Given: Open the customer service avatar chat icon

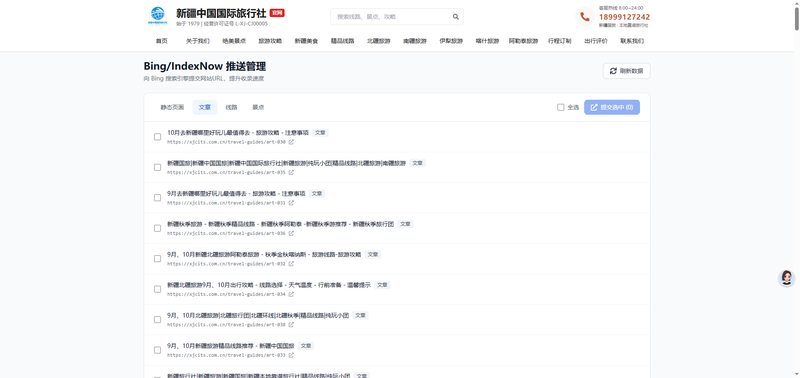Looking at the screenshot, I should [x=786, y=278].
